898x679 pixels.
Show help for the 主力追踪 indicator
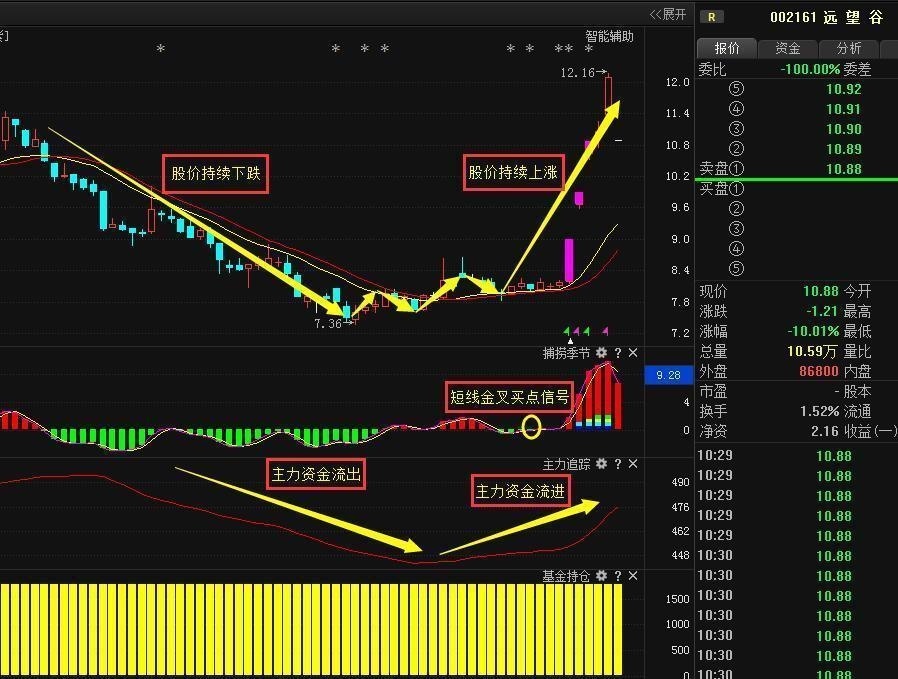point(617,465)
